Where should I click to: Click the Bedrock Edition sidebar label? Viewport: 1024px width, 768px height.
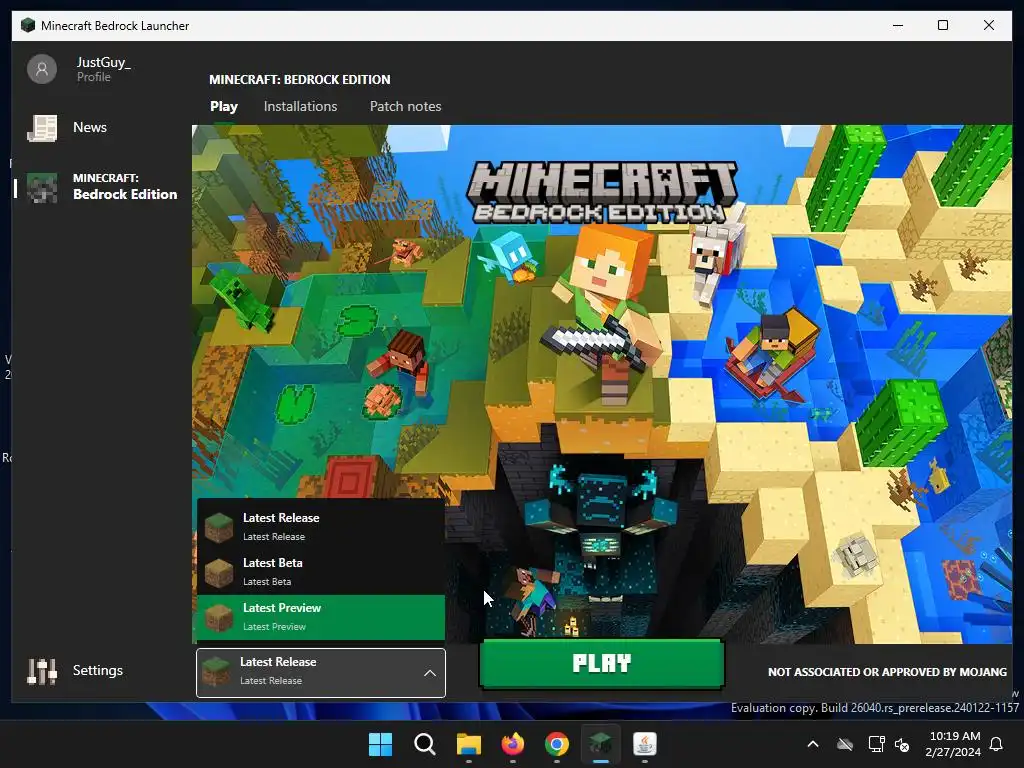(x=125, y=187)
